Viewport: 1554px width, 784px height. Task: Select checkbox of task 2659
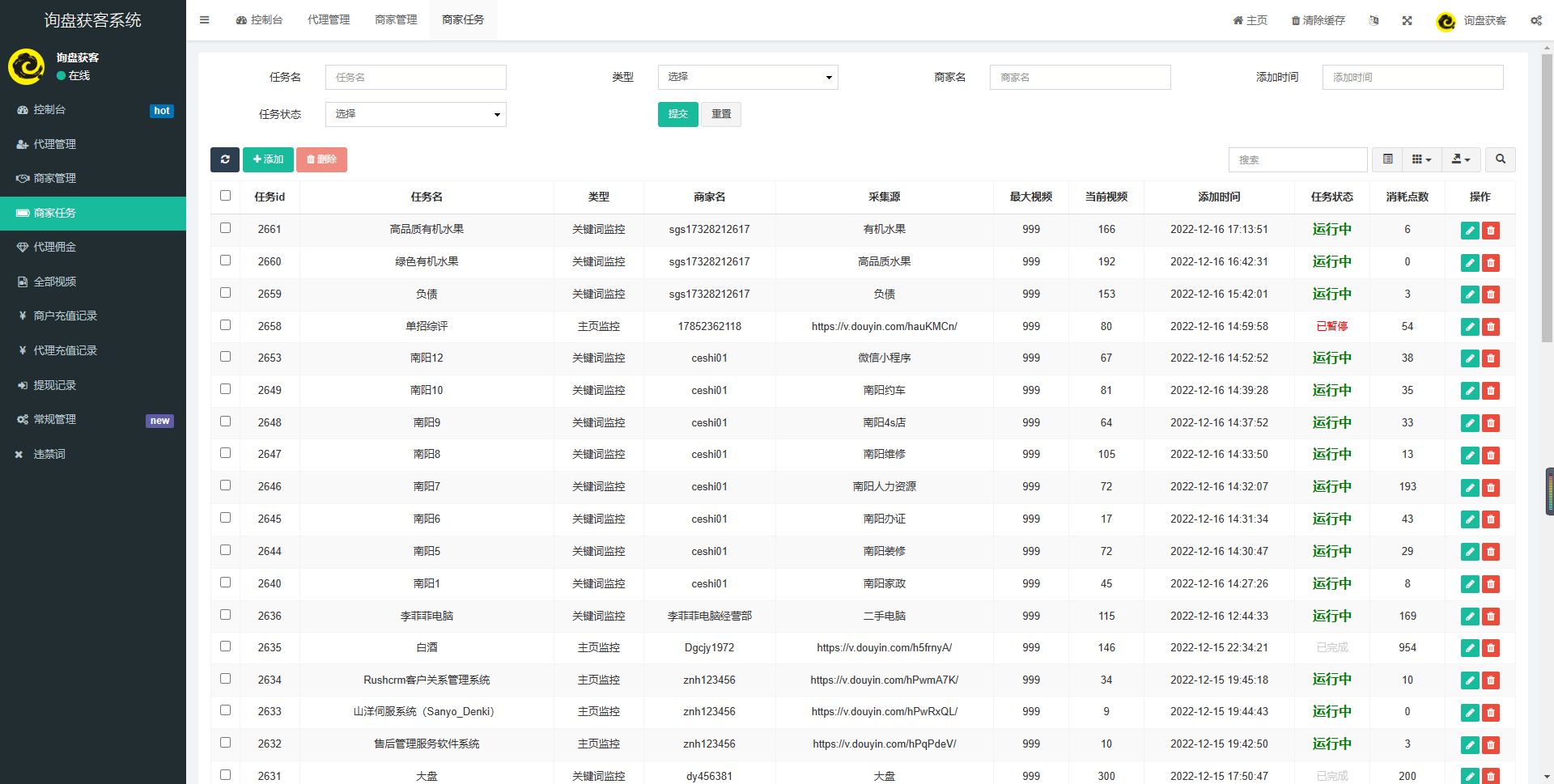pyautogui.click(x=225, y=293)
